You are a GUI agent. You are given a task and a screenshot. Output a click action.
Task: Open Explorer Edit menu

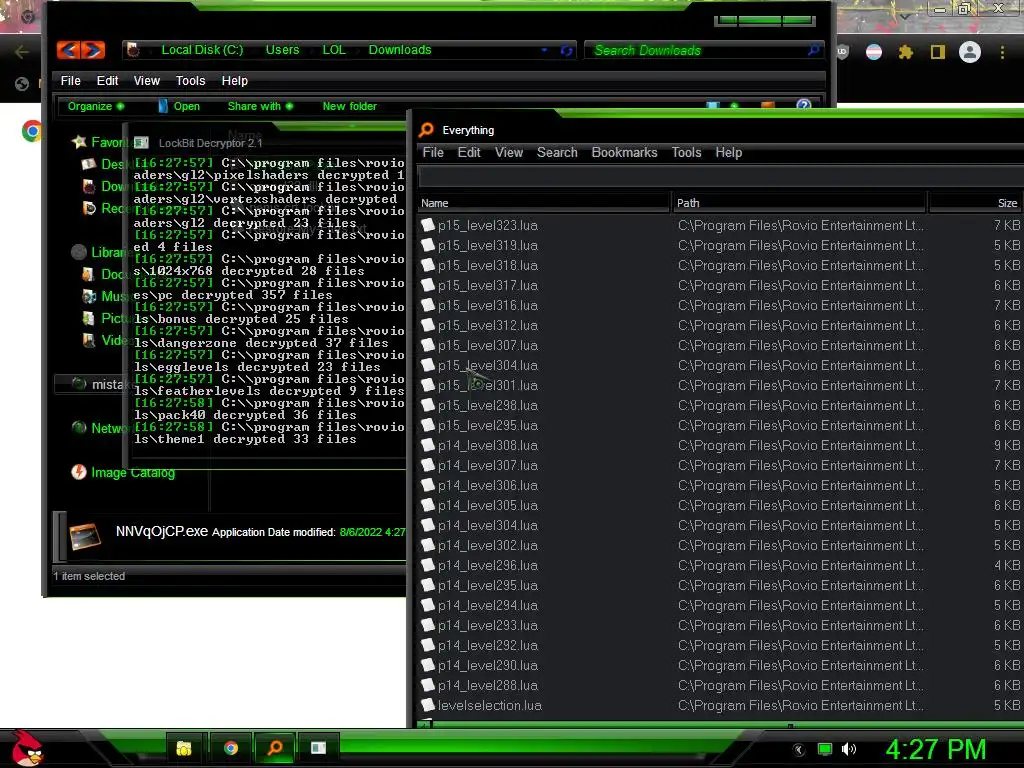pos(107,80)
